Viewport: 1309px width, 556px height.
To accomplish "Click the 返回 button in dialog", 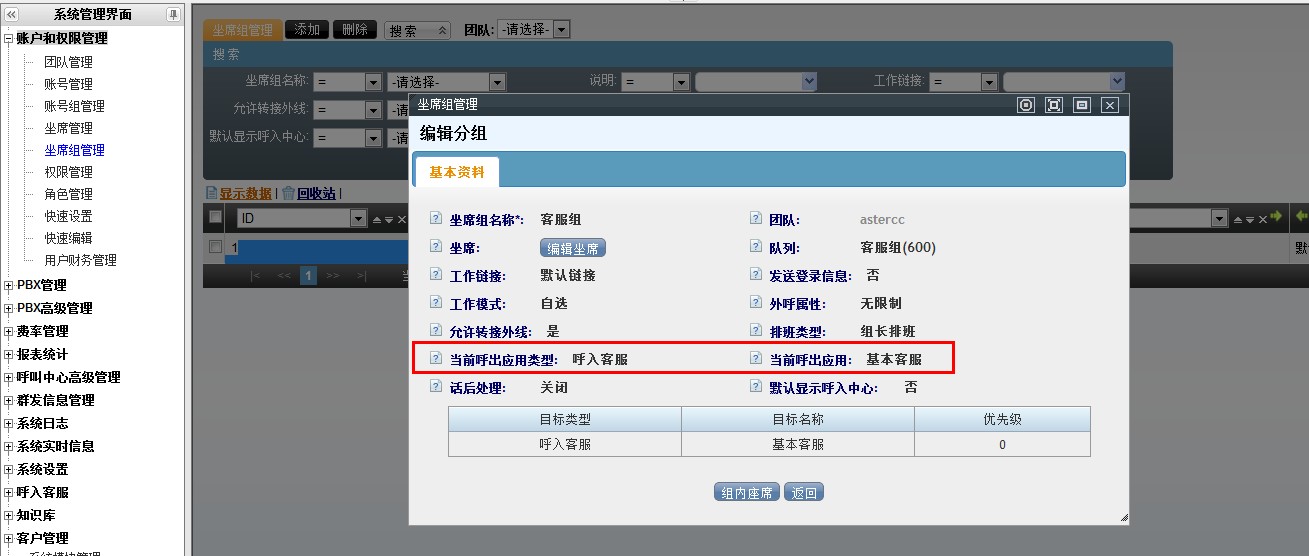I will pos(803,492).
